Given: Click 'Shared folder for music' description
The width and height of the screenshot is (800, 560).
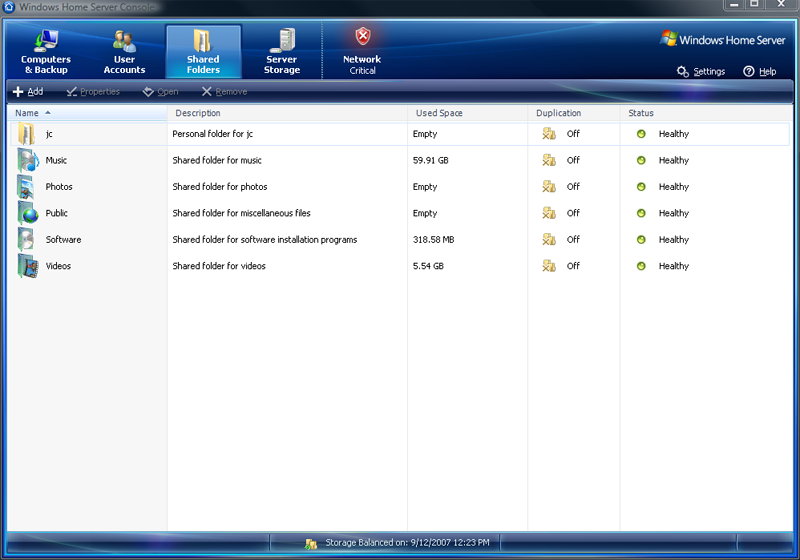Looking at the screenshot, I should 217,161.
